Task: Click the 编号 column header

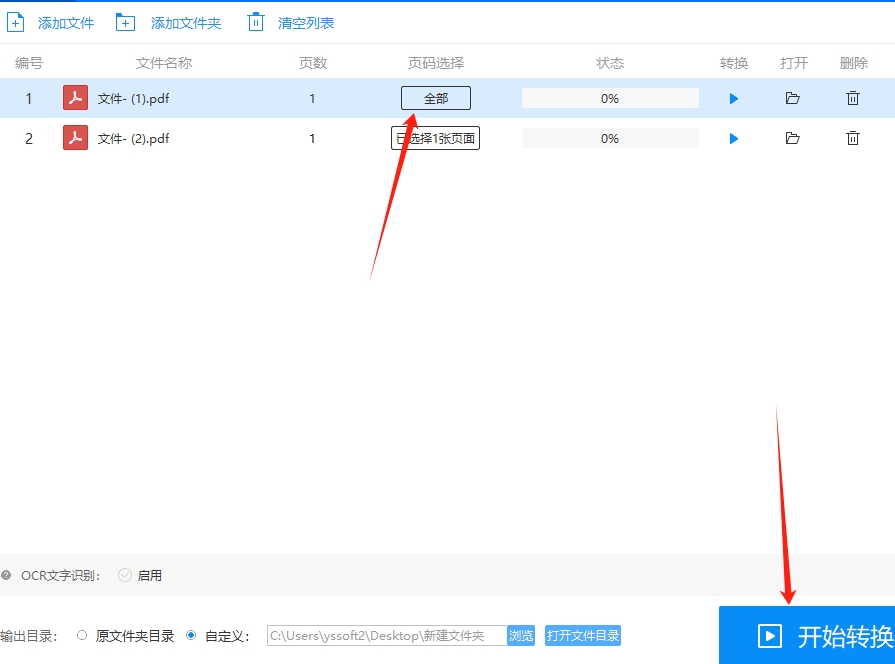Action: click(29, 63)
